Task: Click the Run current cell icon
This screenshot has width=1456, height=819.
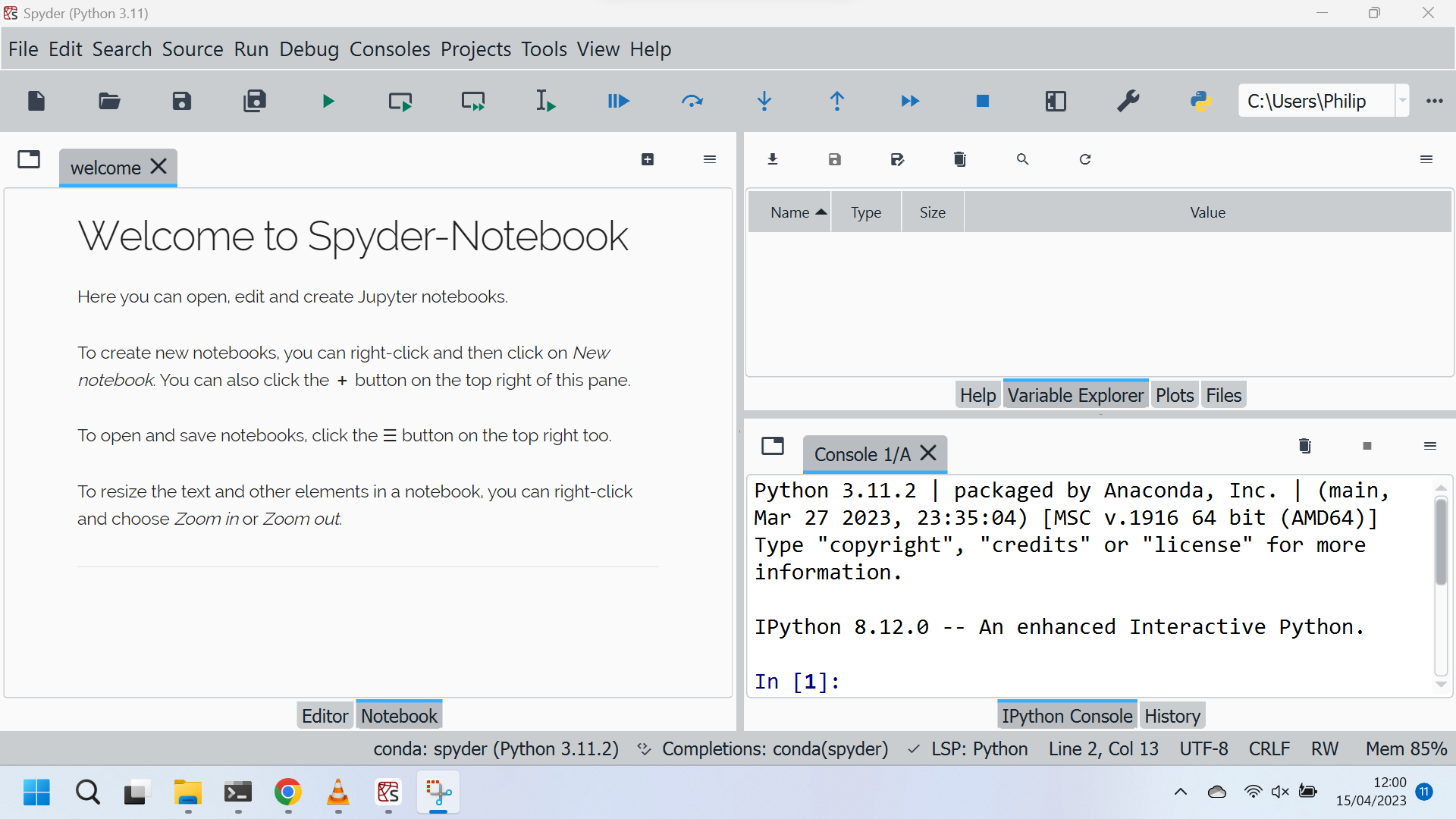Action: click(x=400, y=101)
